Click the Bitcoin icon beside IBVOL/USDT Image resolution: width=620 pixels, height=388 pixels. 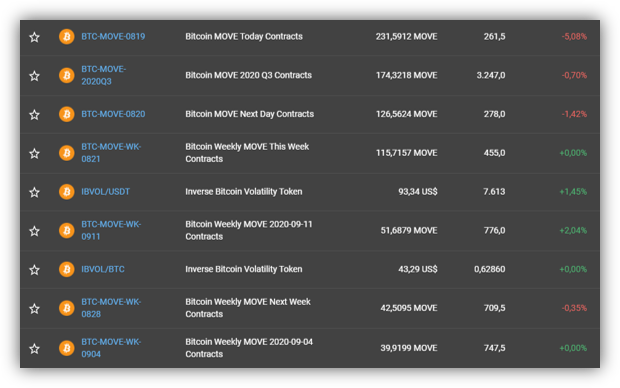tap(66, 192)
